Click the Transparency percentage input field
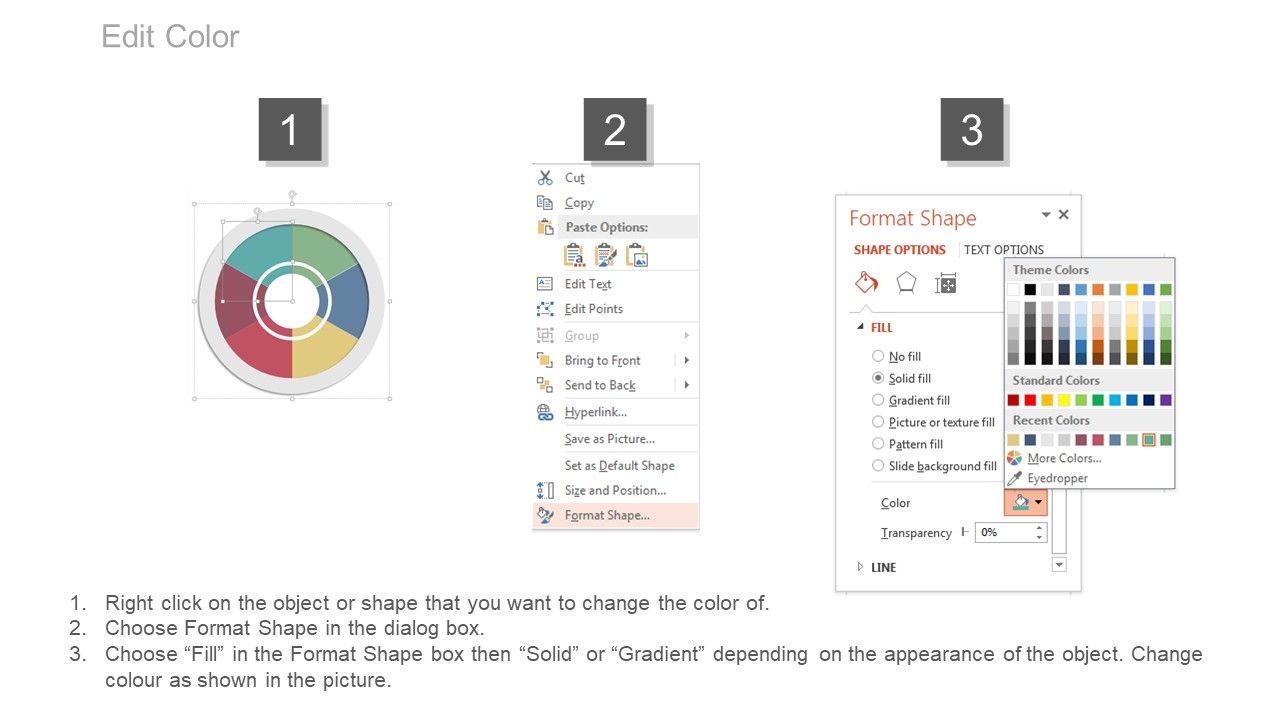Screen dimensions: 1280x720 point(1003,532)
